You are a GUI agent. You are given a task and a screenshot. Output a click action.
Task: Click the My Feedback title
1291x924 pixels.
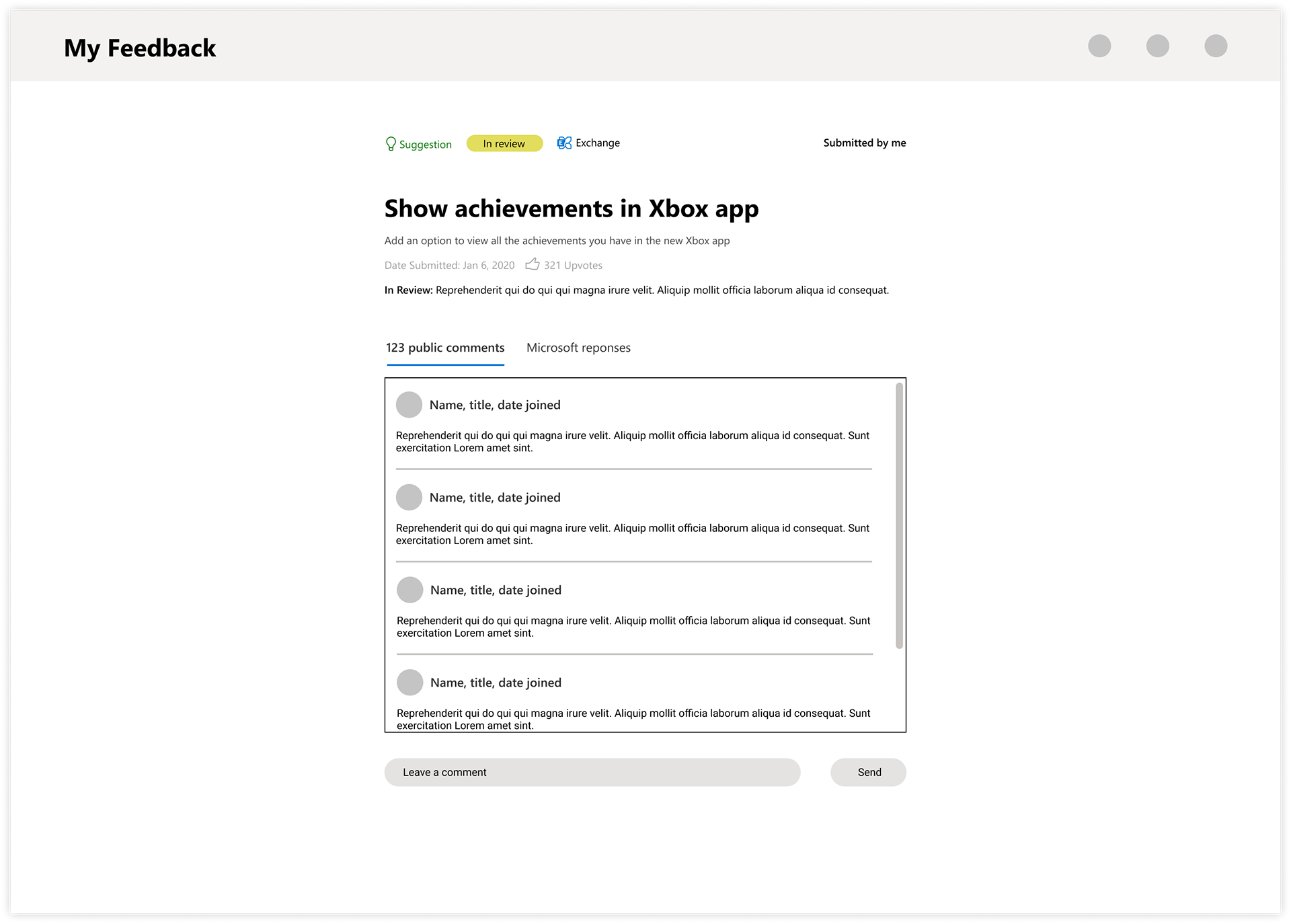click(140, 48)
